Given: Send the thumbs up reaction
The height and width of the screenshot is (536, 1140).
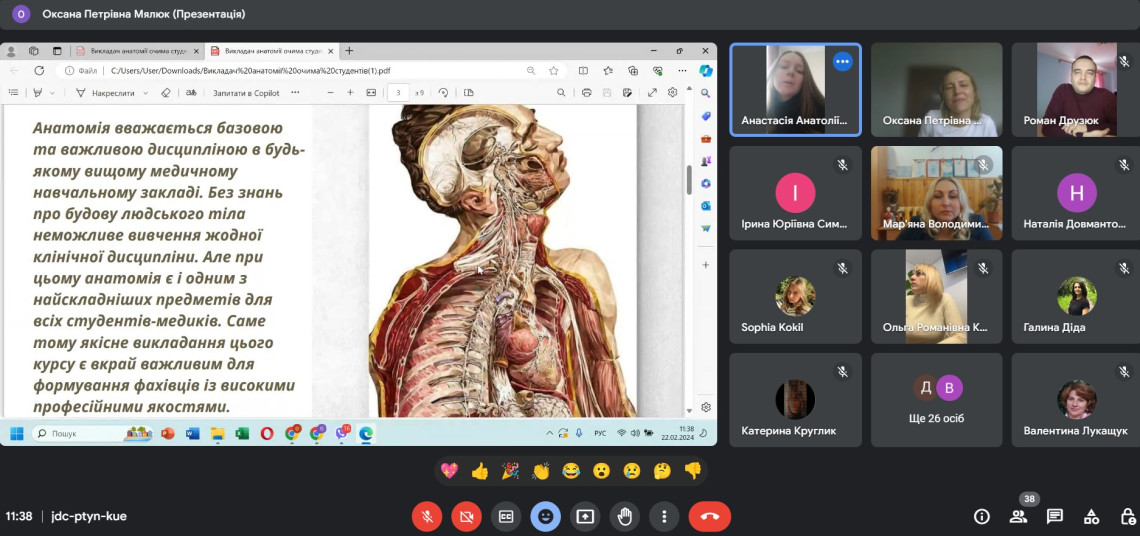Looking at the screenshot, I should coord(480,471).
